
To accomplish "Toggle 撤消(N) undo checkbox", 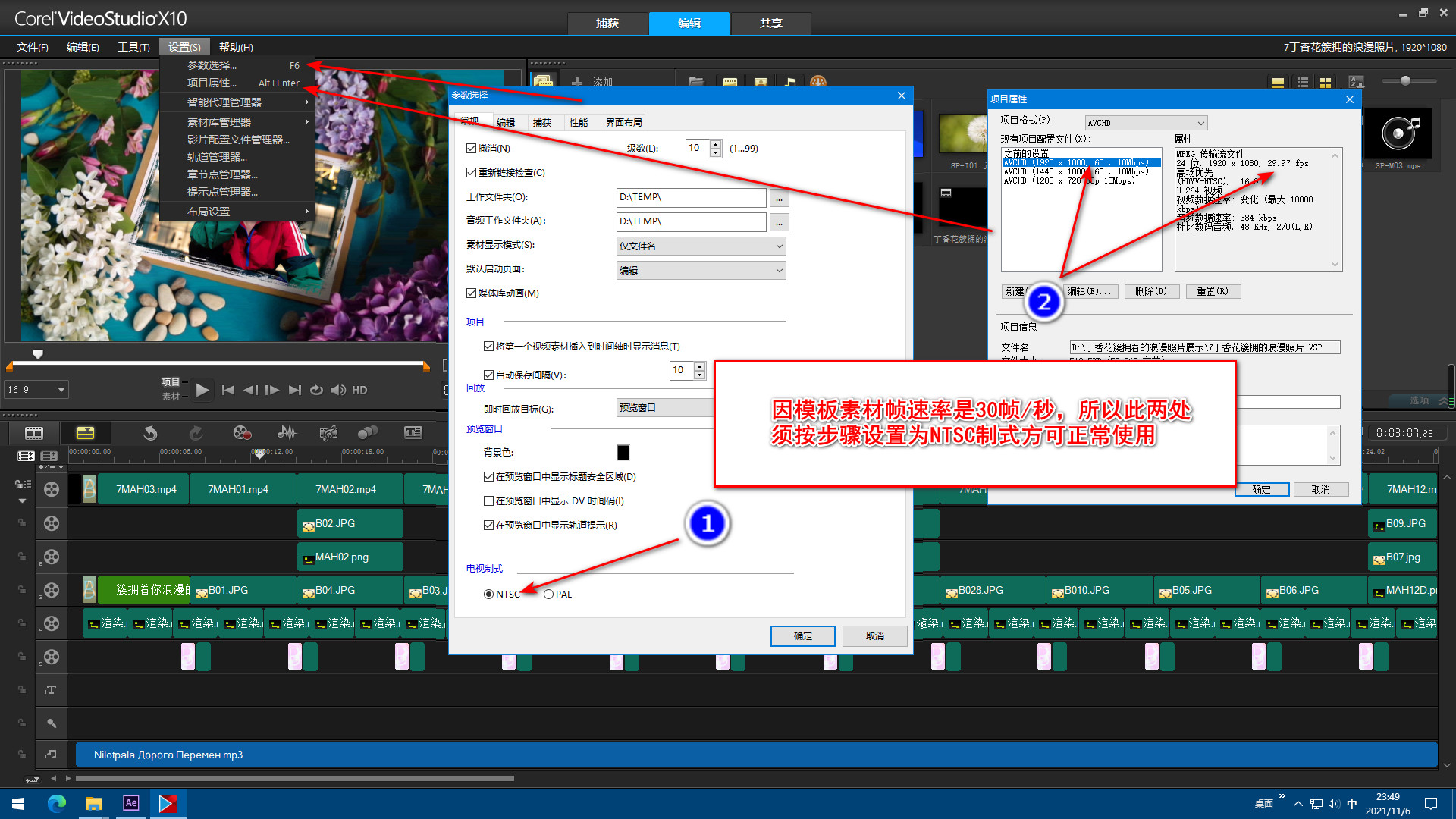I will [x=471, y=149].
